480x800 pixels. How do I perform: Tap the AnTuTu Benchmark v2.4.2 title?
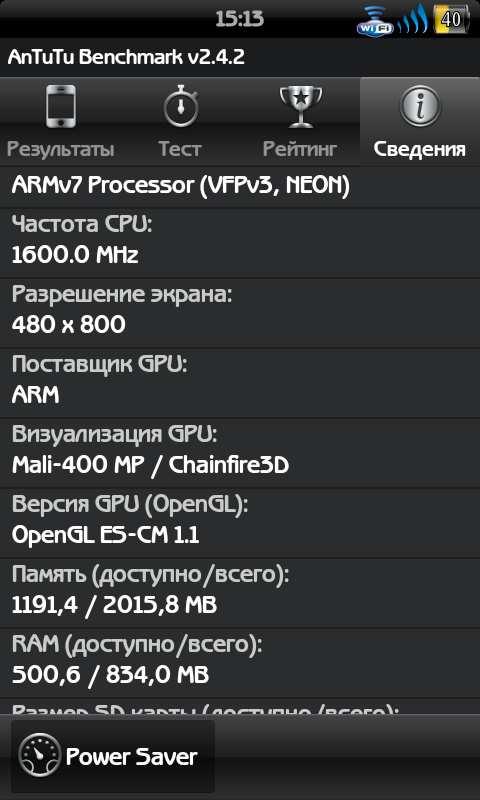coord(126,57)
